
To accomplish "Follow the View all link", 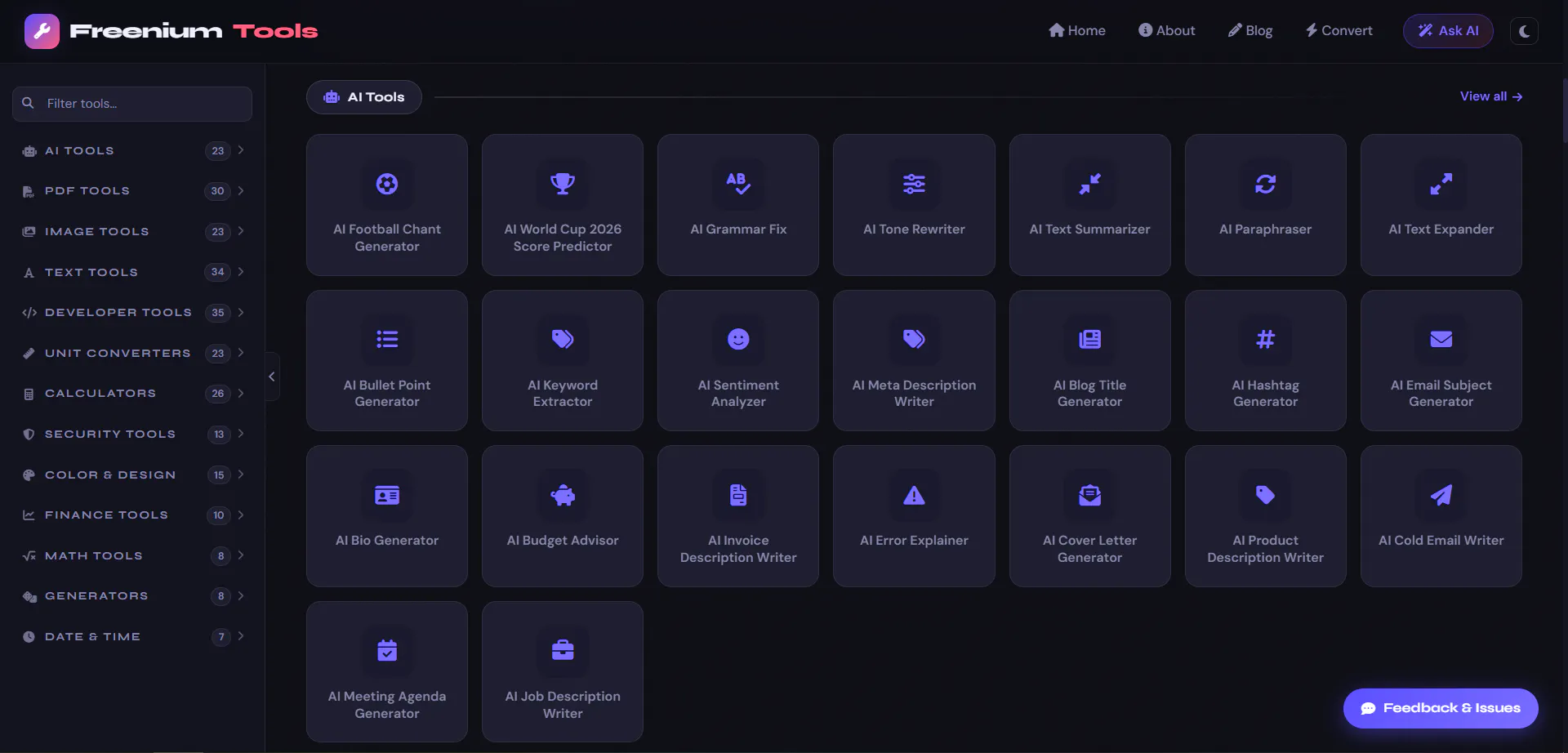I will [1491, 96].
